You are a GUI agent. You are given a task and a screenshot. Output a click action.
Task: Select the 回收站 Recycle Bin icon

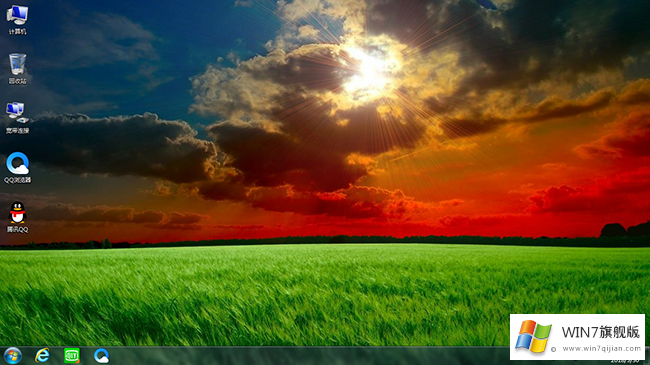click(17, 64)
